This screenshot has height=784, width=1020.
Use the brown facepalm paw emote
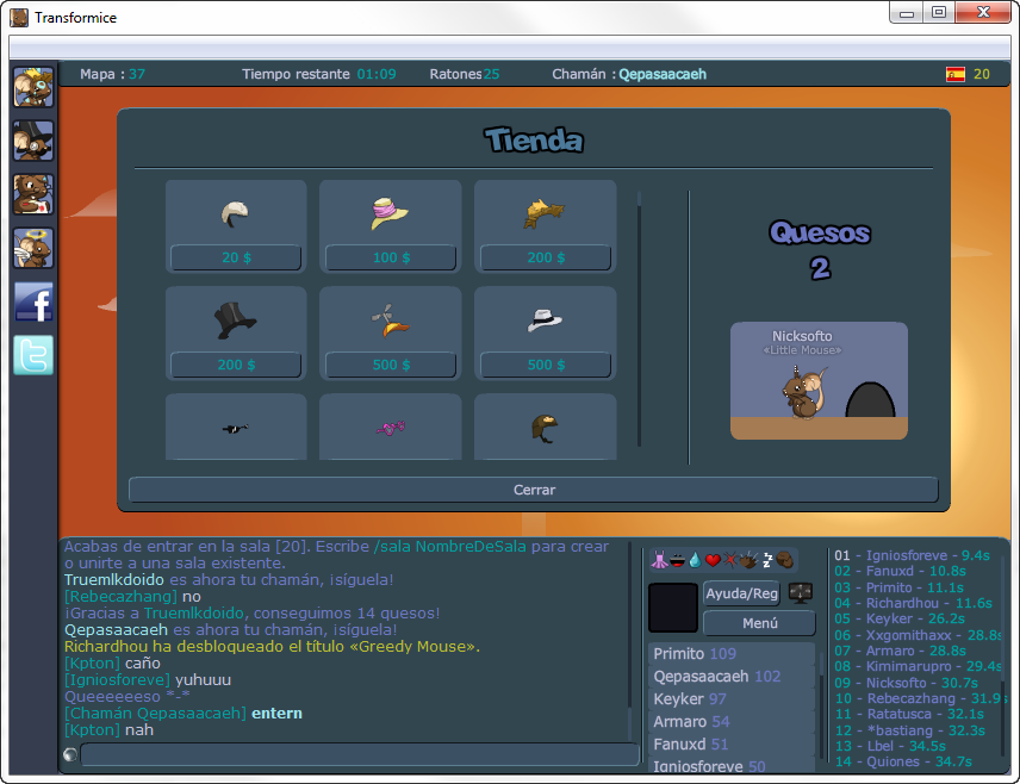(785, 560)
